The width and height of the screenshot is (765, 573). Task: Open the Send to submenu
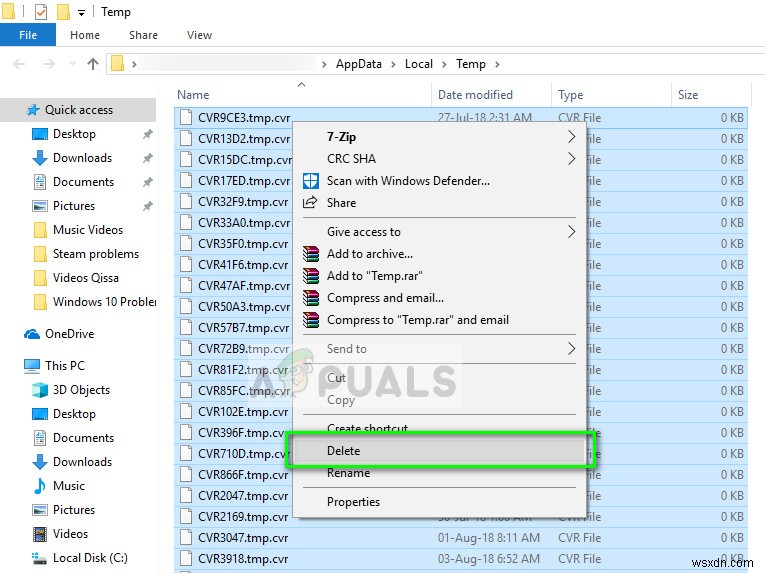[x=439, y=348]
